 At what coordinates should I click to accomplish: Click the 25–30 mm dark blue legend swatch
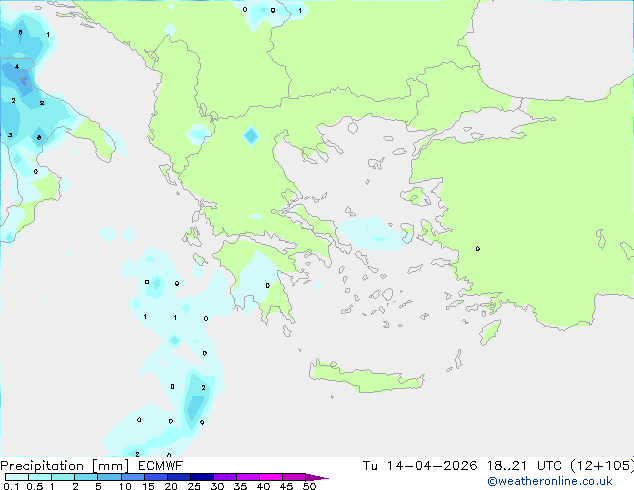pos(202,477)
